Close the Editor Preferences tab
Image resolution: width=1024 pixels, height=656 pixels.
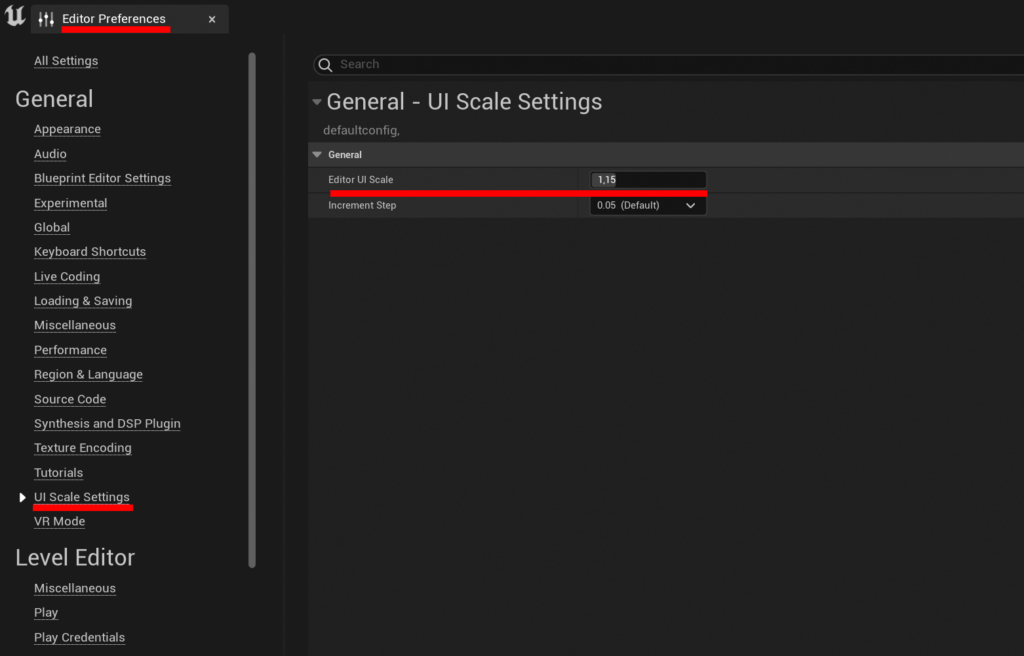click(x=212, y=20)
